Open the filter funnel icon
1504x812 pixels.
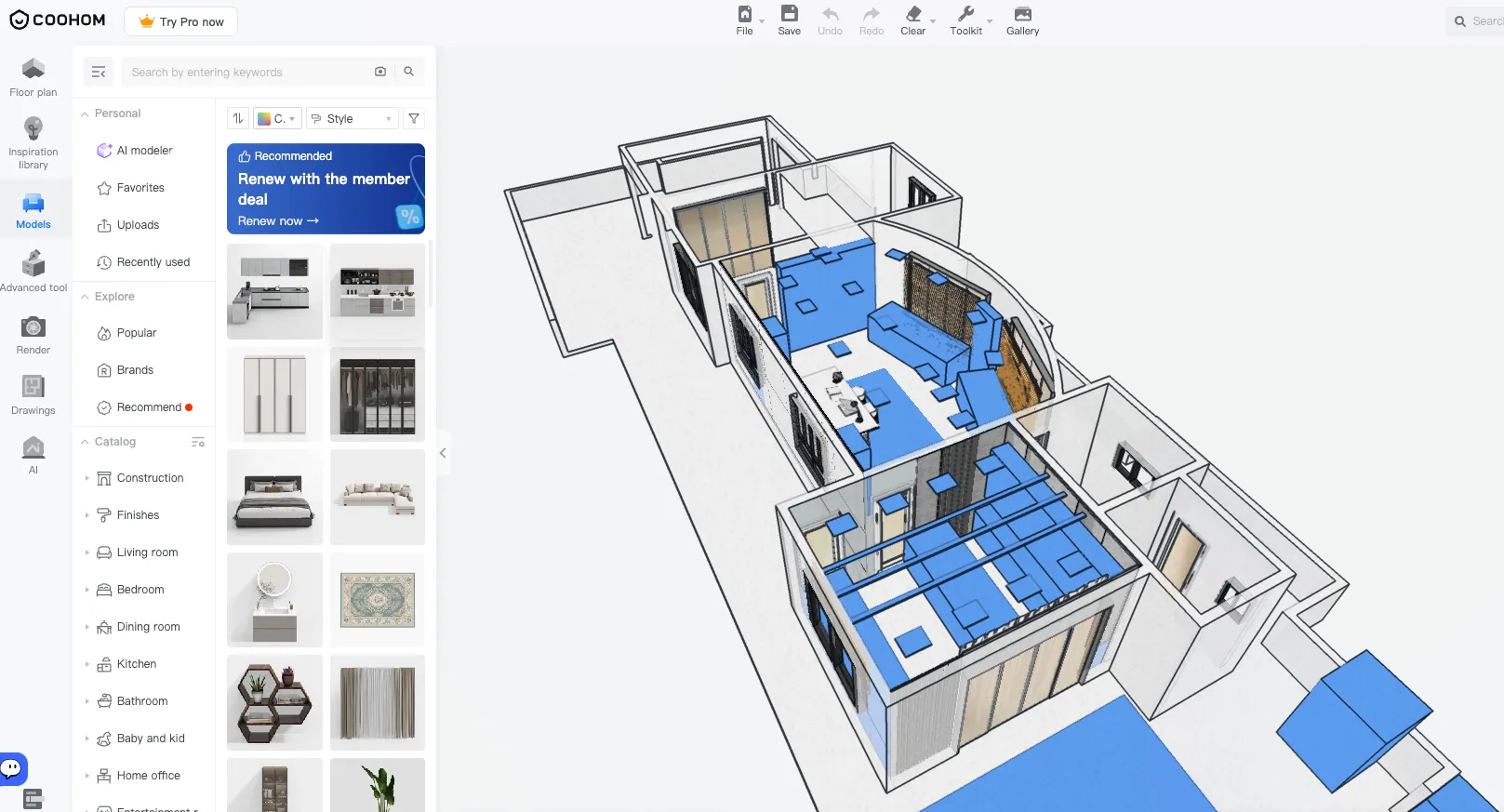tap(414, 118)
